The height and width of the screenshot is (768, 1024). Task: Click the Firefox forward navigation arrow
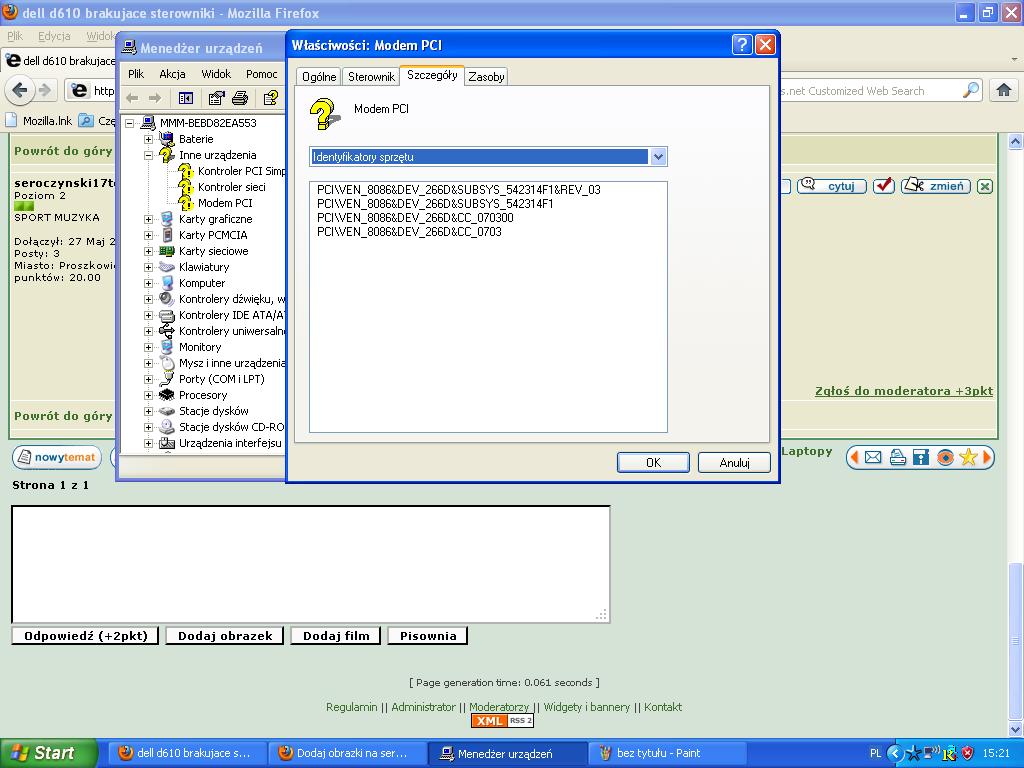(45, 90)
